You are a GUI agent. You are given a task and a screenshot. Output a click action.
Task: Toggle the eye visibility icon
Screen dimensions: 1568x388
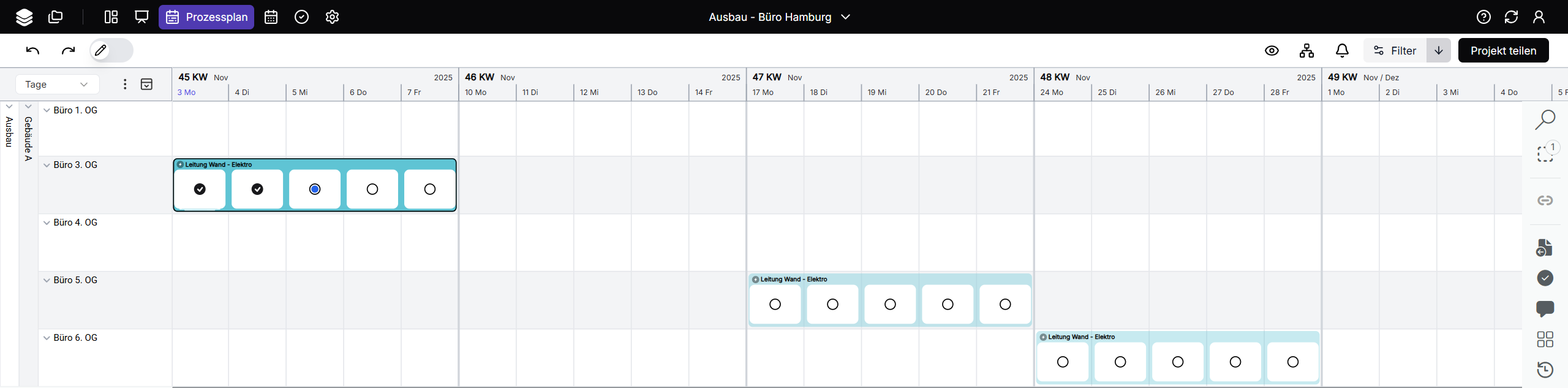pyautogui.click(x=1272, y=51)
